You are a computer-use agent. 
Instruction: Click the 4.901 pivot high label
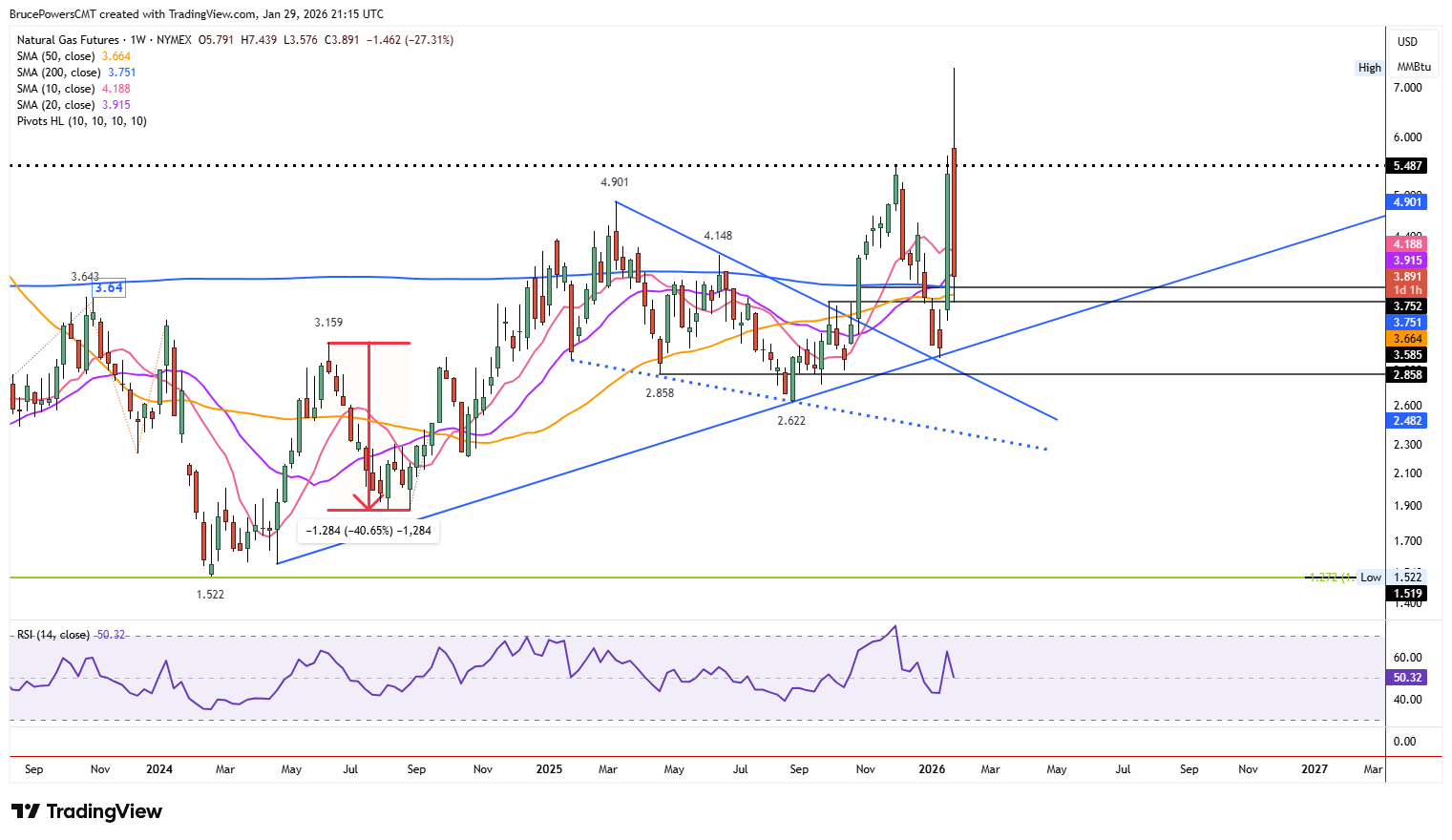(615, 182)
